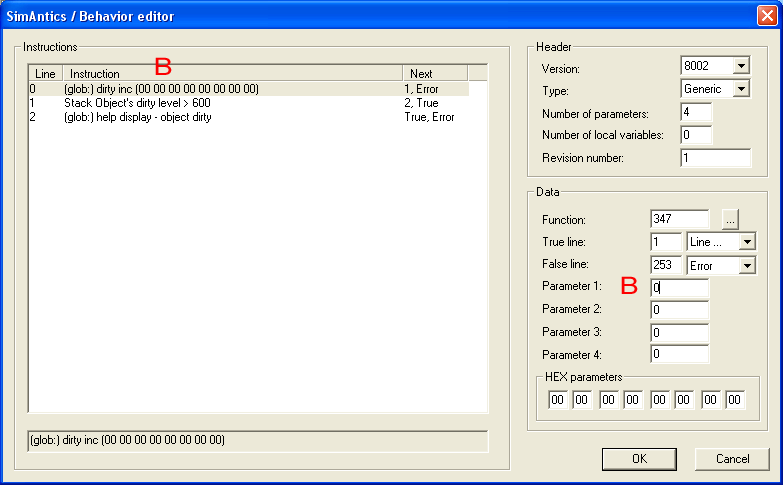
Task: Click the Line column header
Action: coord(45,73)
